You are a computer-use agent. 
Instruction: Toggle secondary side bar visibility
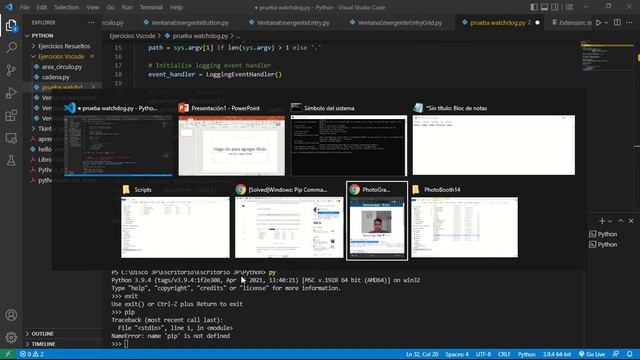555,7
